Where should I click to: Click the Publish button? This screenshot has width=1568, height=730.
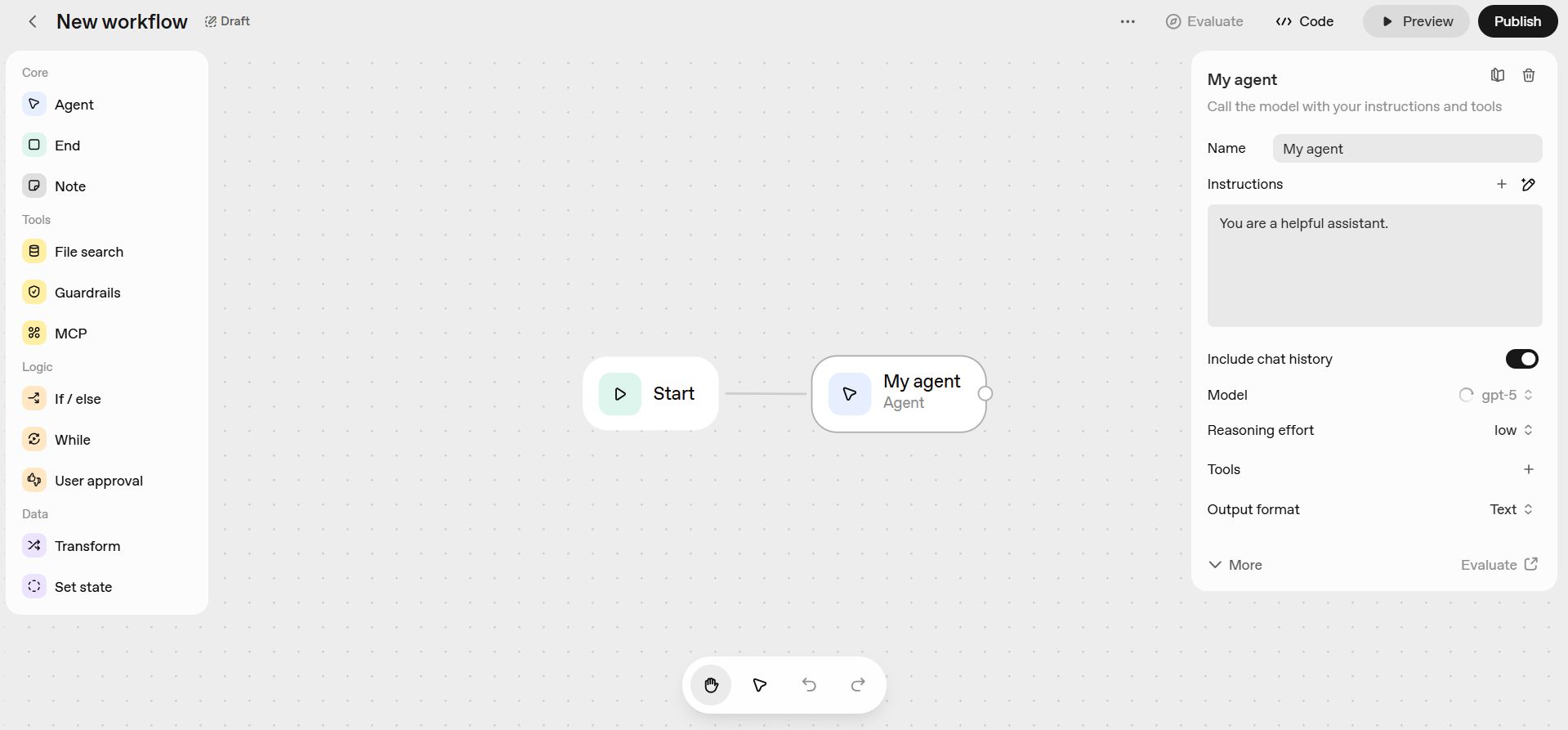point(1517,21)
